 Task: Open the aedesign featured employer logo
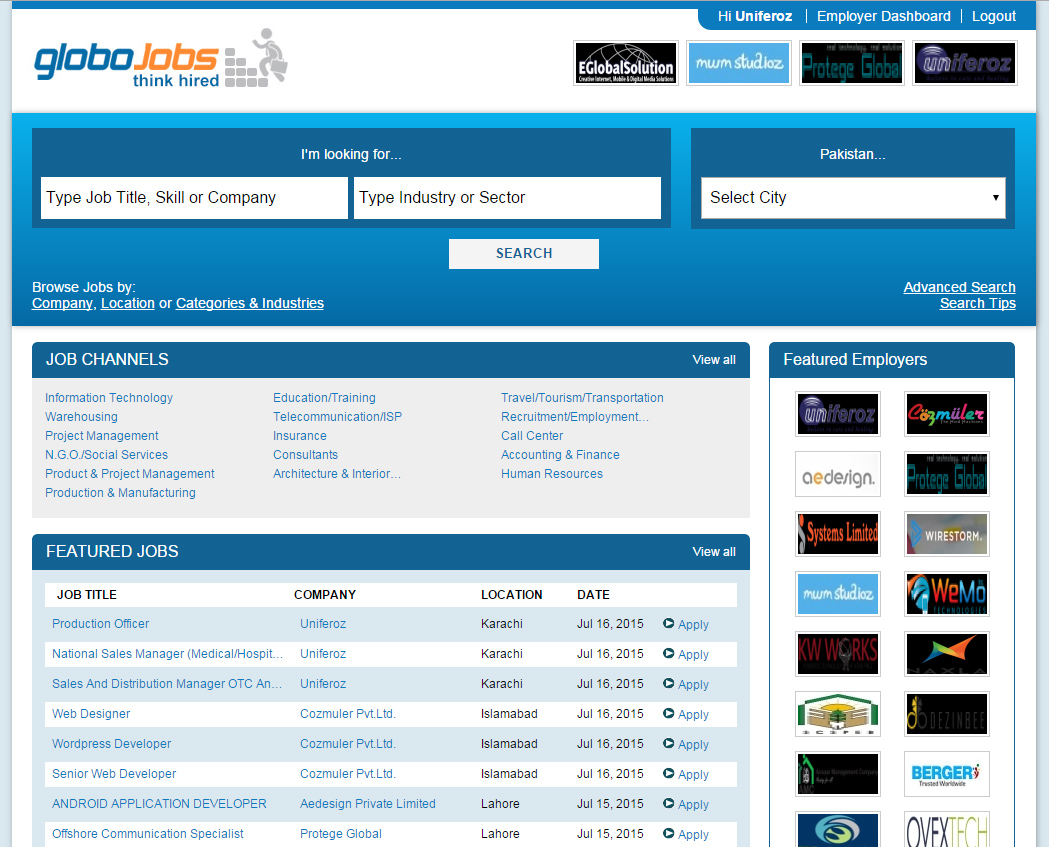click(837, 474)
